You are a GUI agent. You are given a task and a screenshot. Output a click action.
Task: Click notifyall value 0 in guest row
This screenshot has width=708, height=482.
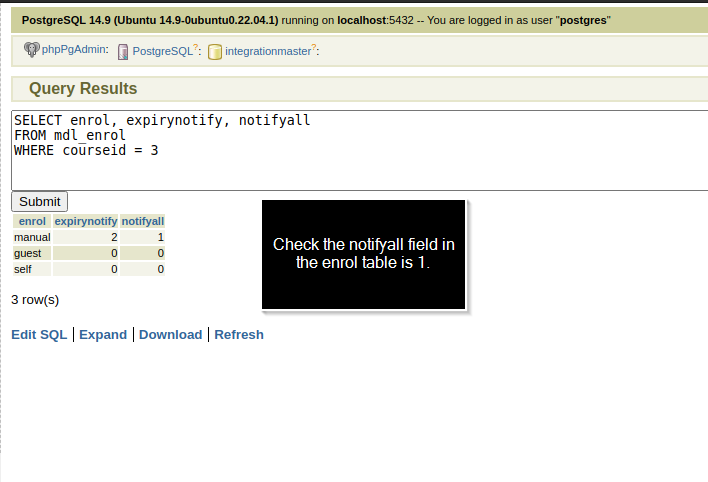pyautogui.click(x=143, y=253)
